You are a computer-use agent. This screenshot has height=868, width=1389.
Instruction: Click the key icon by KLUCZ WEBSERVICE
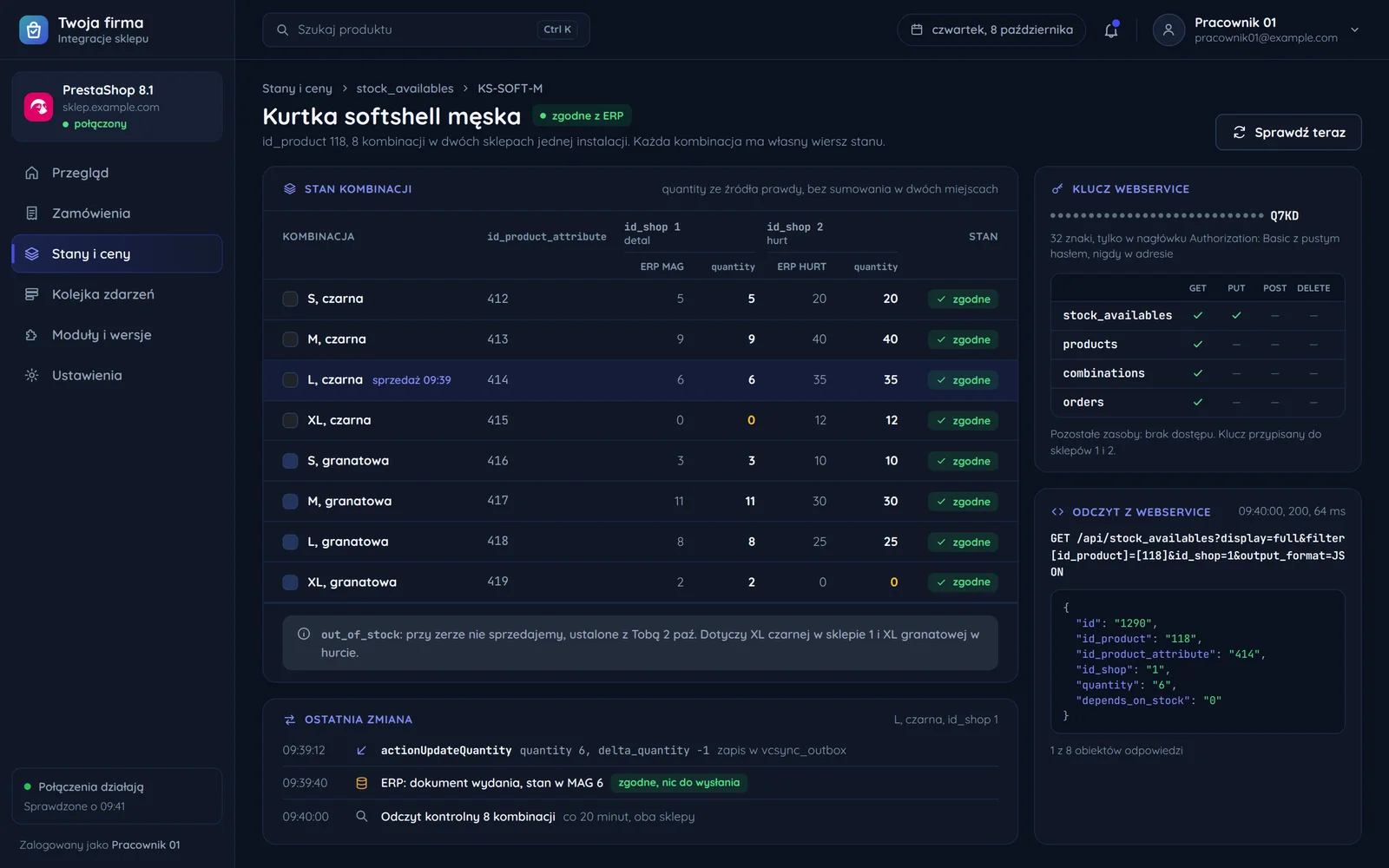tap(1057, 188)
